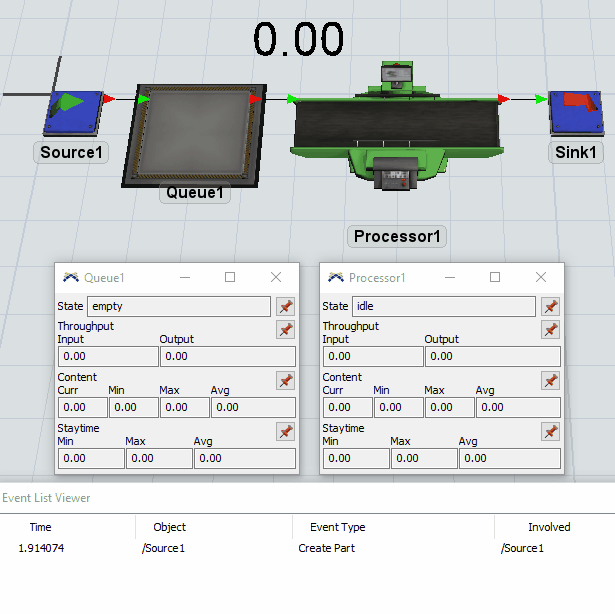Image resolution: width=615 pixels, height=614 pixels.
Task: Click the Involved column header
Action: click(549, 527)
